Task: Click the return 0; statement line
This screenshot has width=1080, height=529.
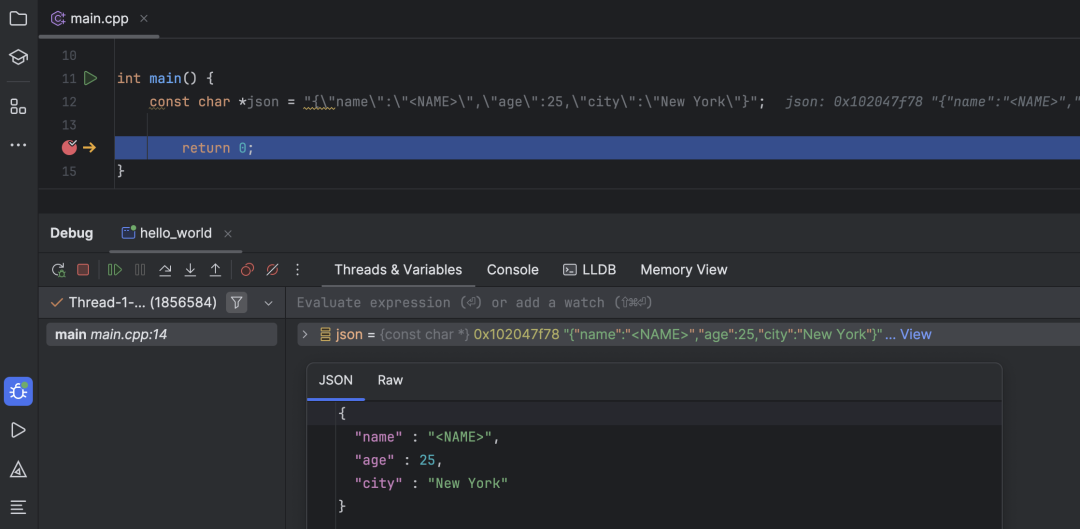Action: (x=218, y=148)
